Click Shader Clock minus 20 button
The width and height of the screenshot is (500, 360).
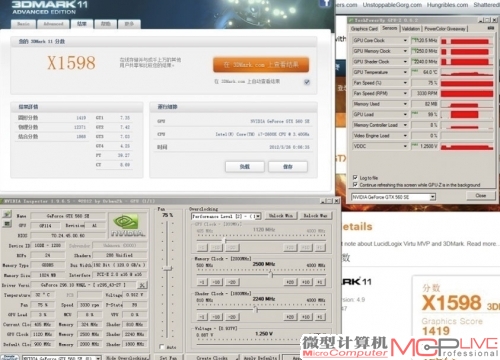click(232, 317)
